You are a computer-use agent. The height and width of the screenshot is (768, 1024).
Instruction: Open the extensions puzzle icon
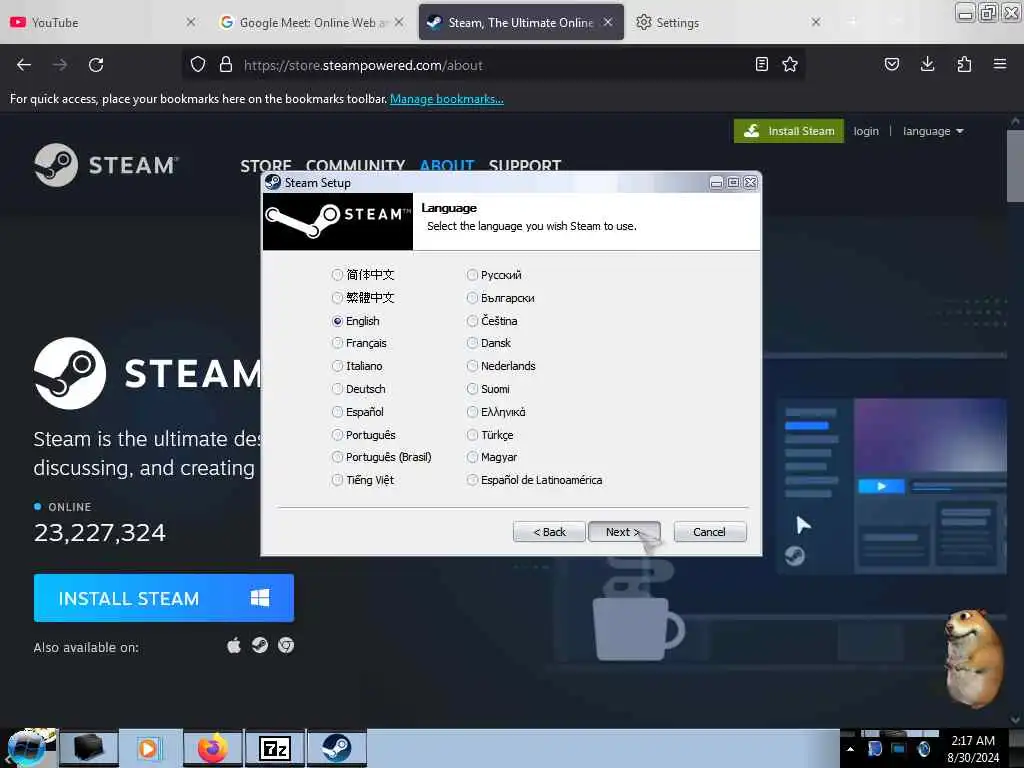(x=964, y=64)
